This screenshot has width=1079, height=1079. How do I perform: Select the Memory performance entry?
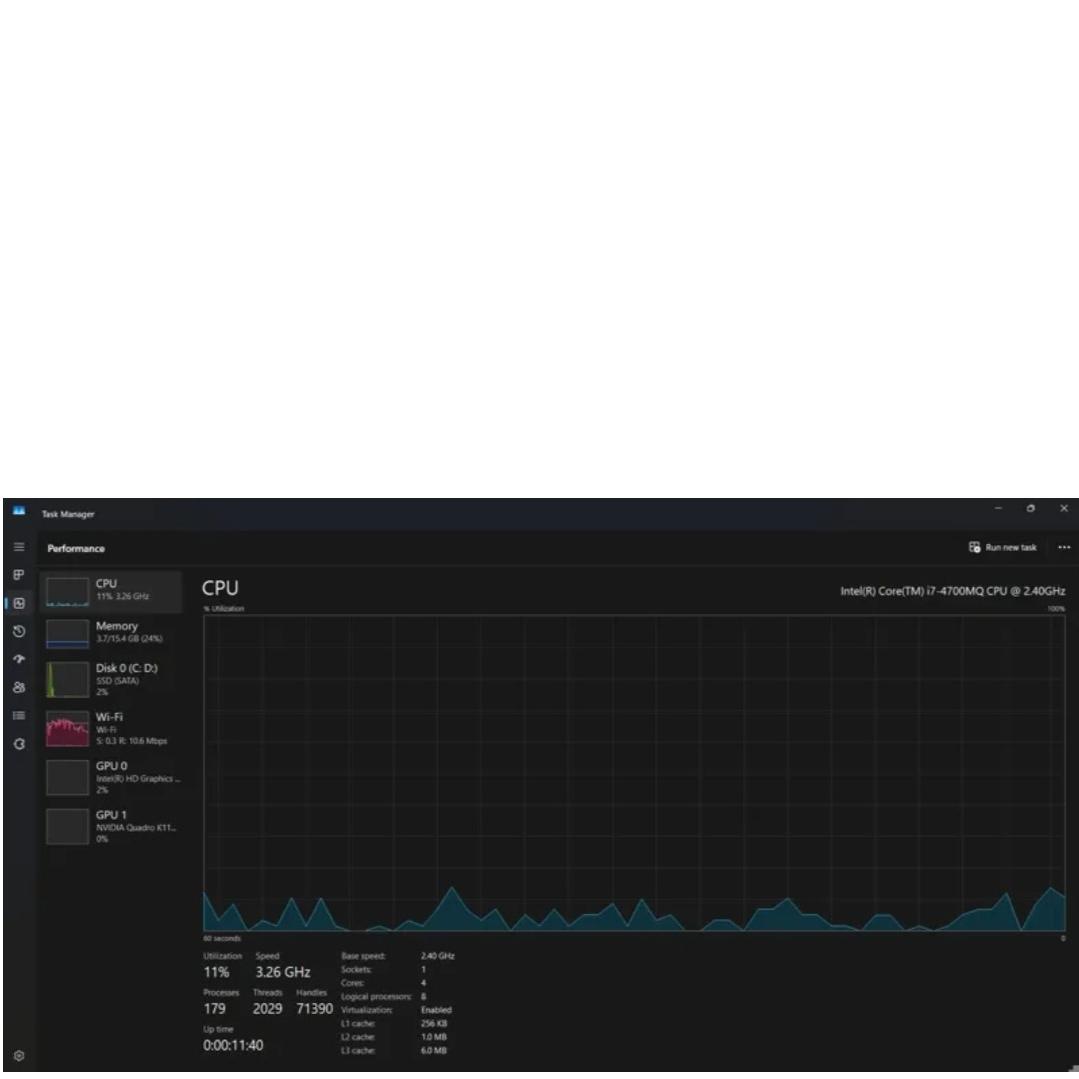coord(112,633)
